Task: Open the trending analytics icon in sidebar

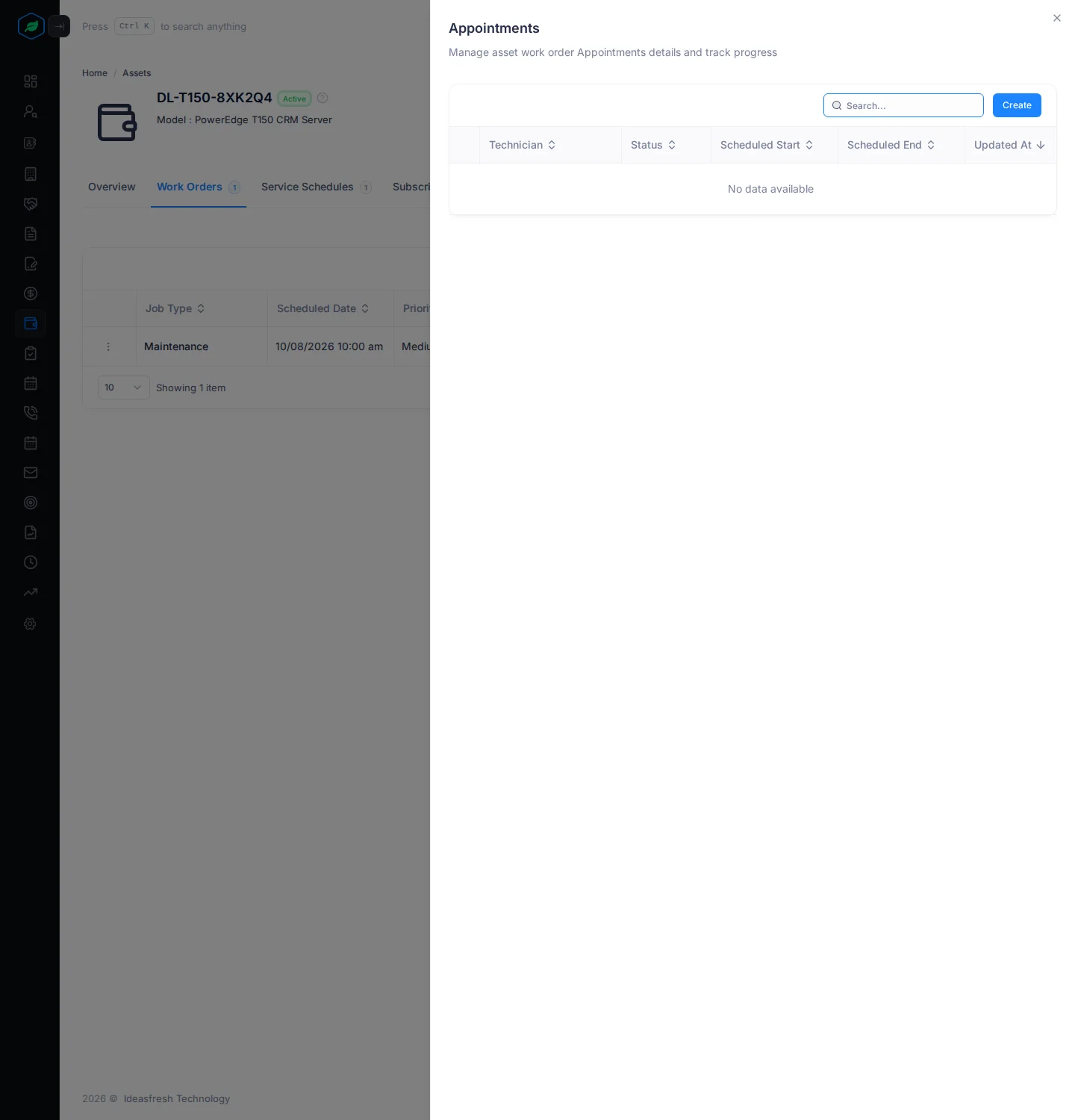Action: [x=31, y=592]
